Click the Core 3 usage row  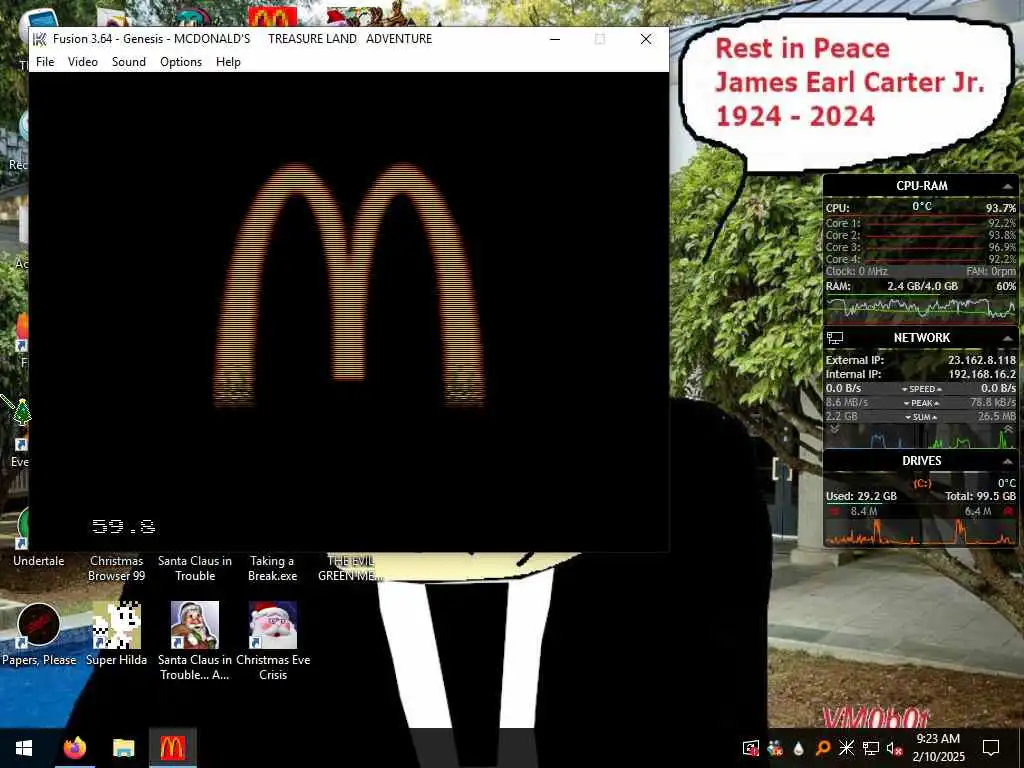pyautogui.click(x=921, y=247)
